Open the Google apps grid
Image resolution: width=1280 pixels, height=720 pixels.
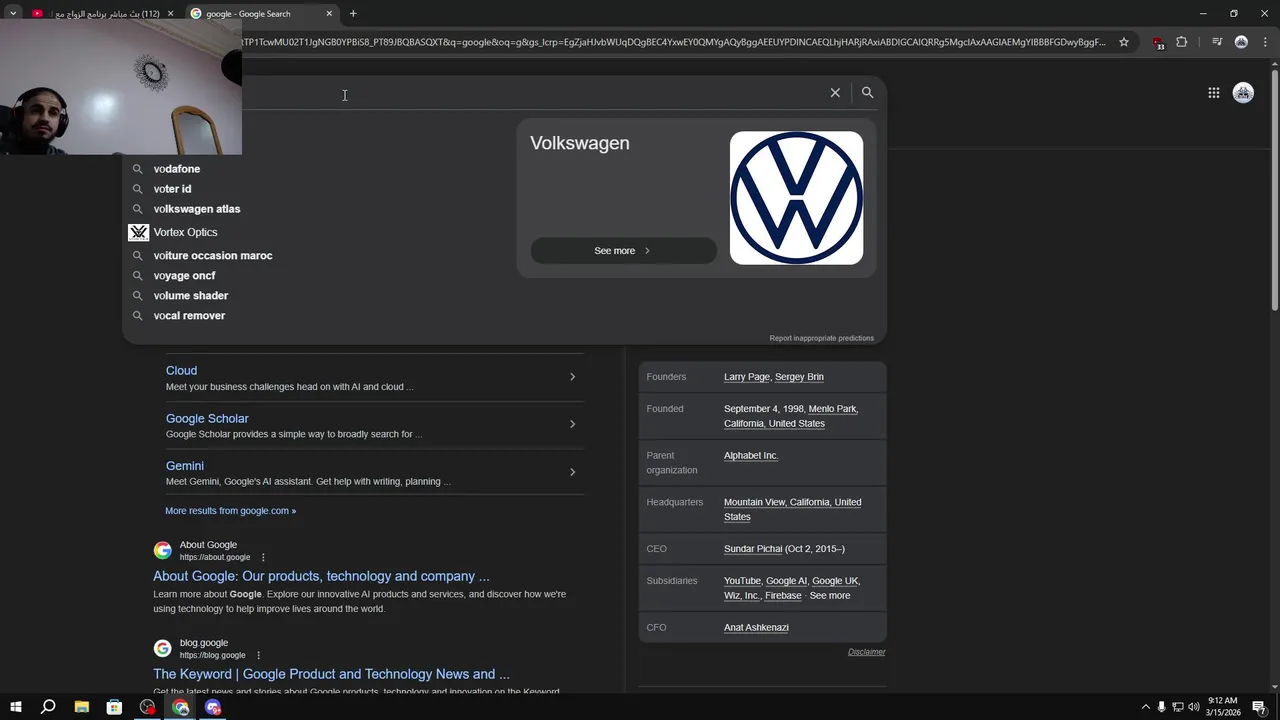point(1213,93)
